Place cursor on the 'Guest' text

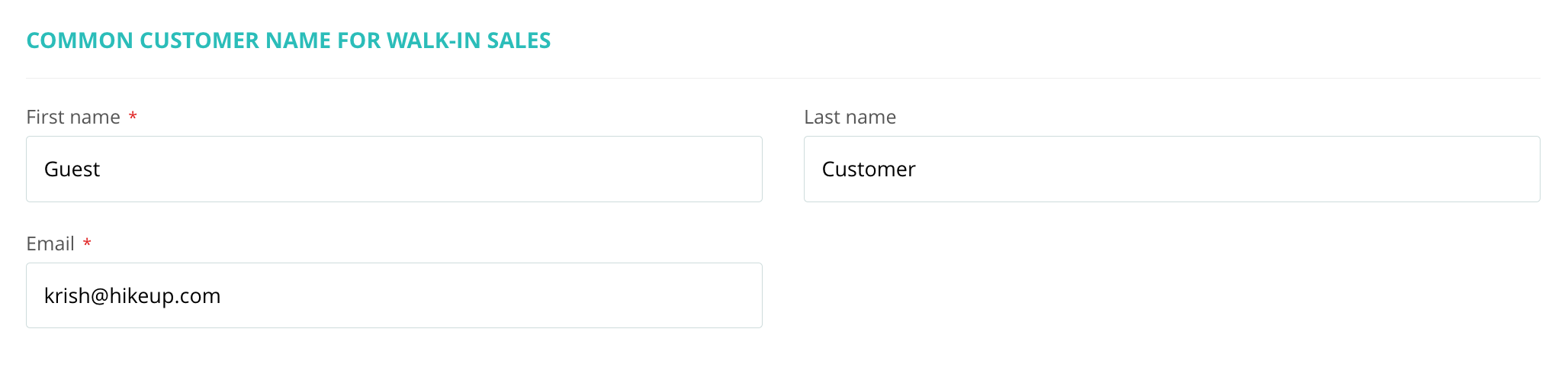point(72,169)
